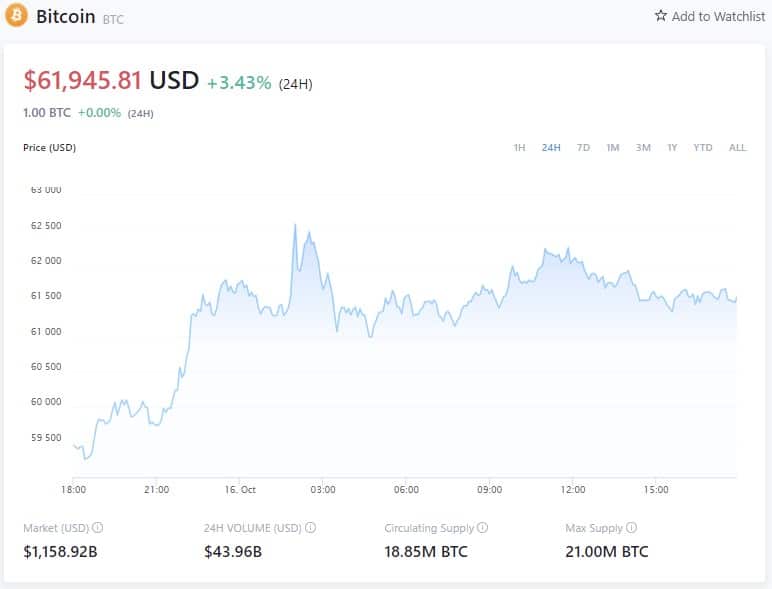Click the 61 500 y-axis label
Viewport: 772px width, 589px height.
(x=46, y=296)
